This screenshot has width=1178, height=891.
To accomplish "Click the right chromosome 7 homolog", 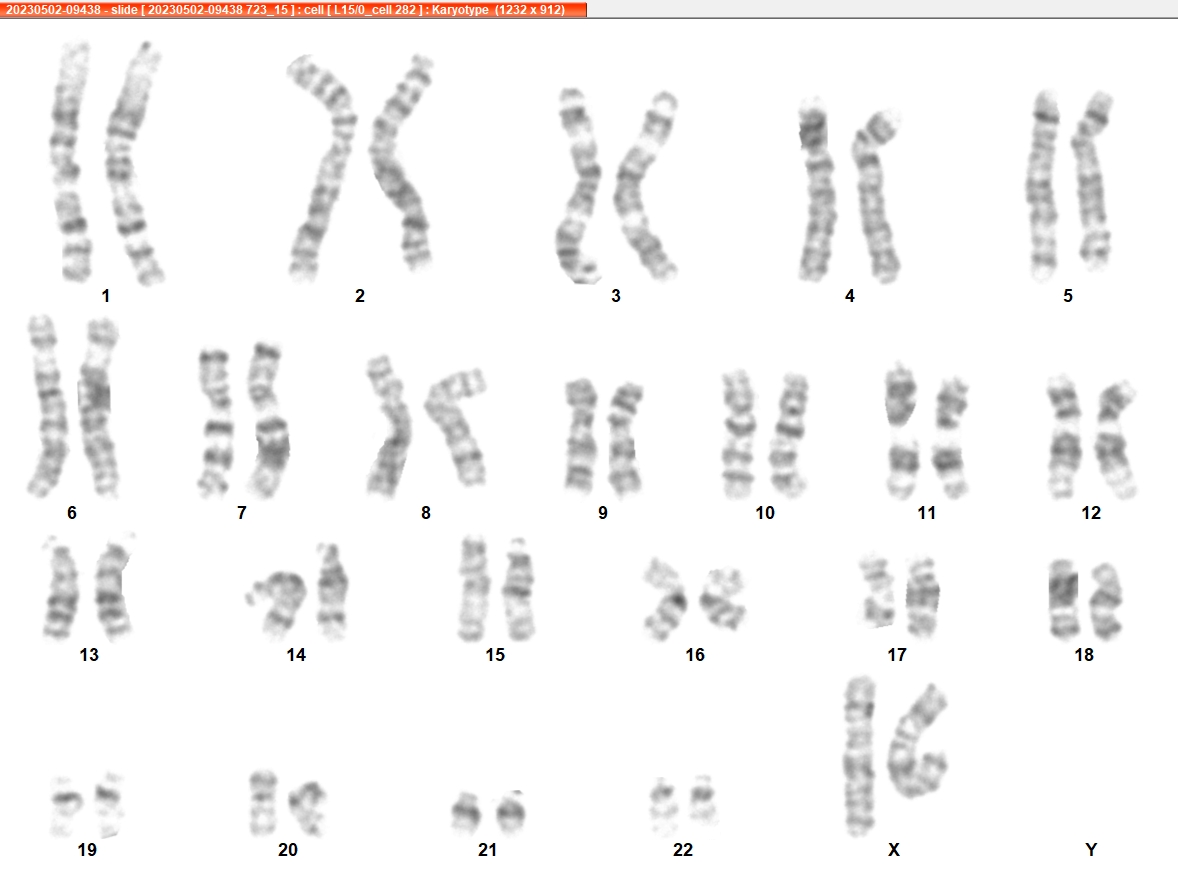I will 268,419.
